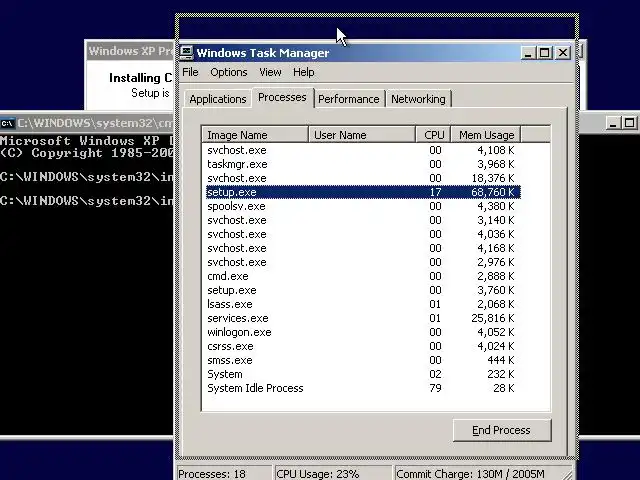
Task: Select the lsass.exe process row
Action: [363, 304]
